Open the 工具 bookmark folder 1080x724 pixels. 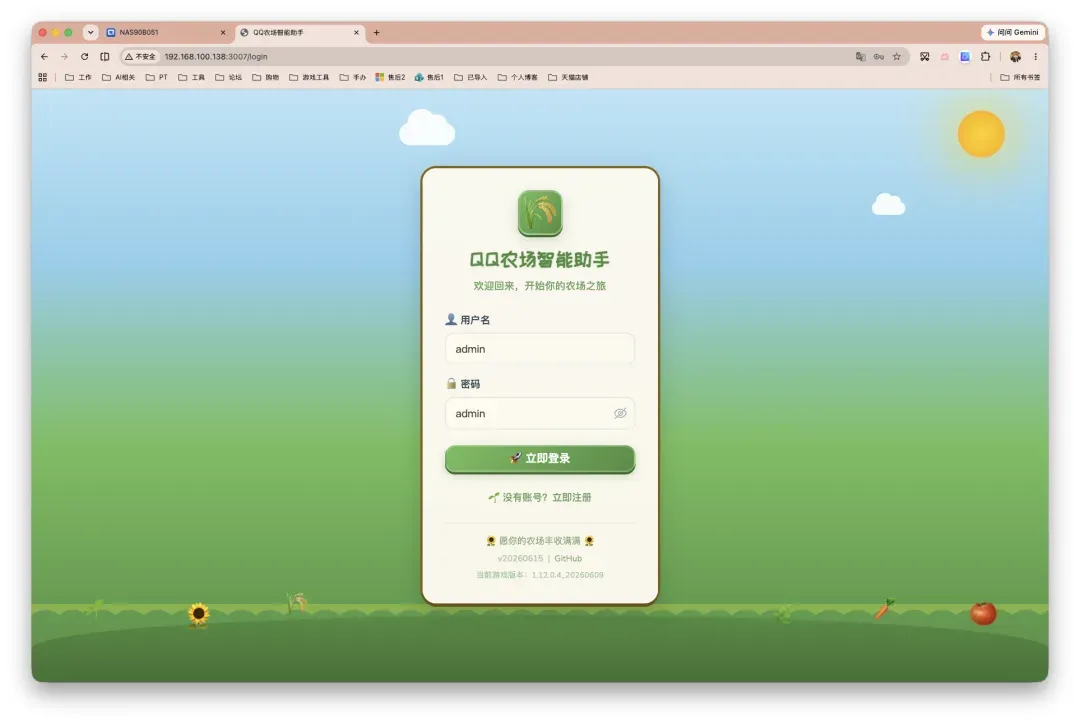coord(191,77)
